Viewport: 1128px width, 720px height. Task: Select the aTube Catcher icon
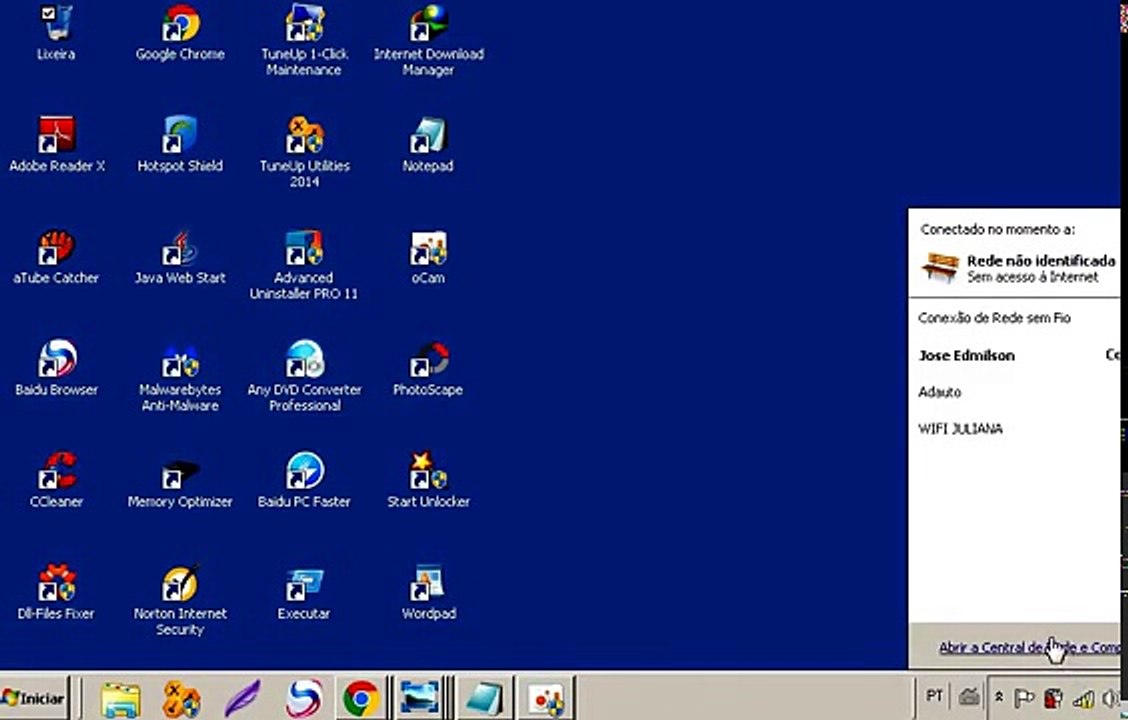[56, 257]
